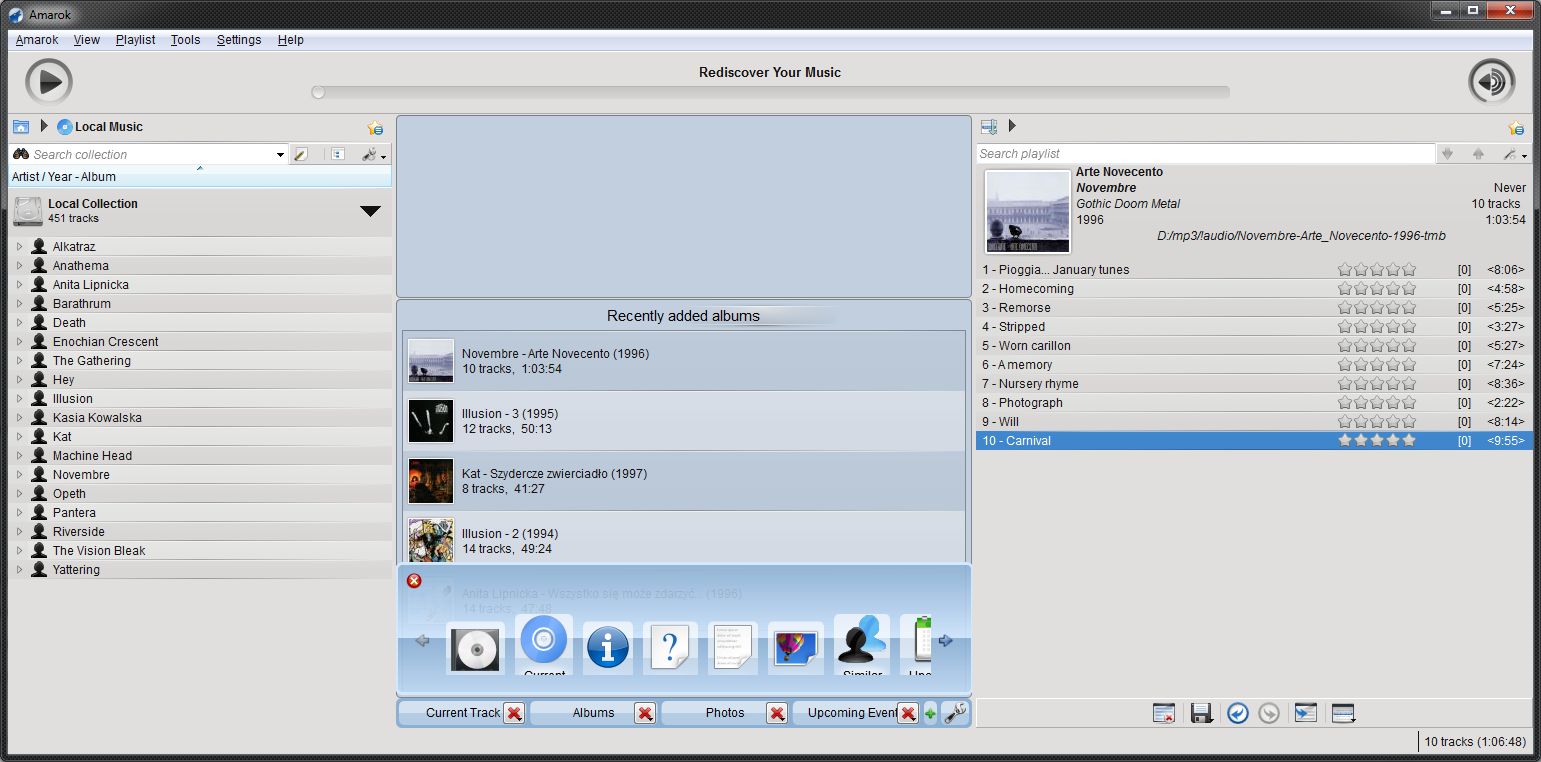Add the Similar artists applet icon
Viewport: 1541px width, 762px height.
tap(862, 646)
